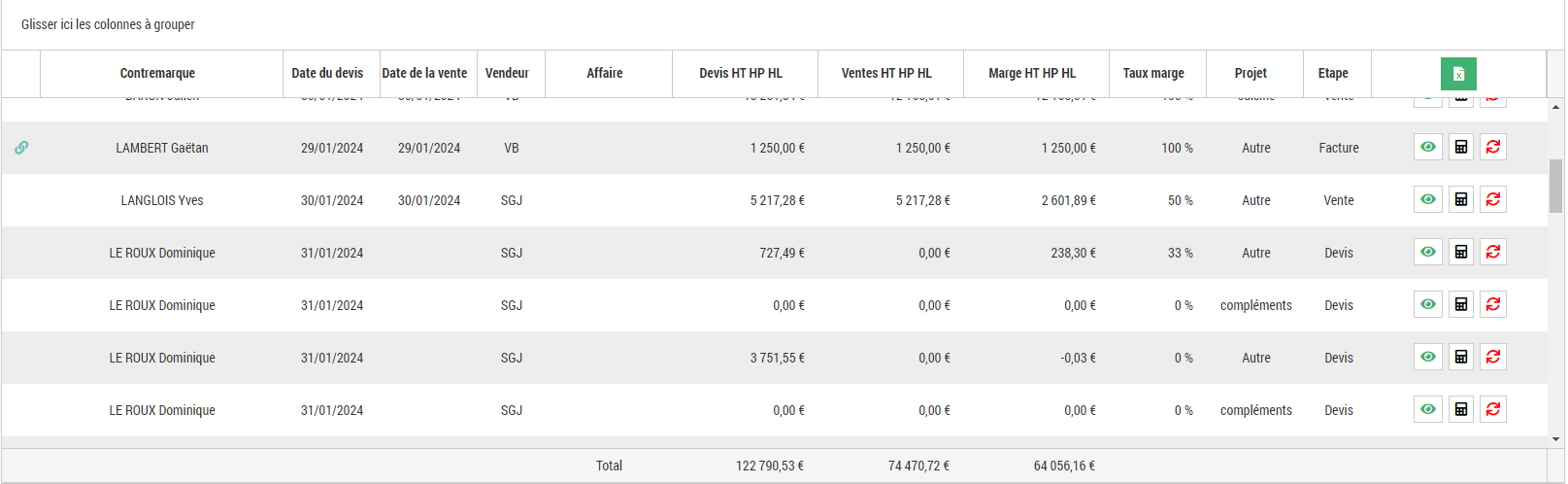Click the scroll down arrow of the table
Screen dimensions: 1568x484
click(x=1555, y=439)
